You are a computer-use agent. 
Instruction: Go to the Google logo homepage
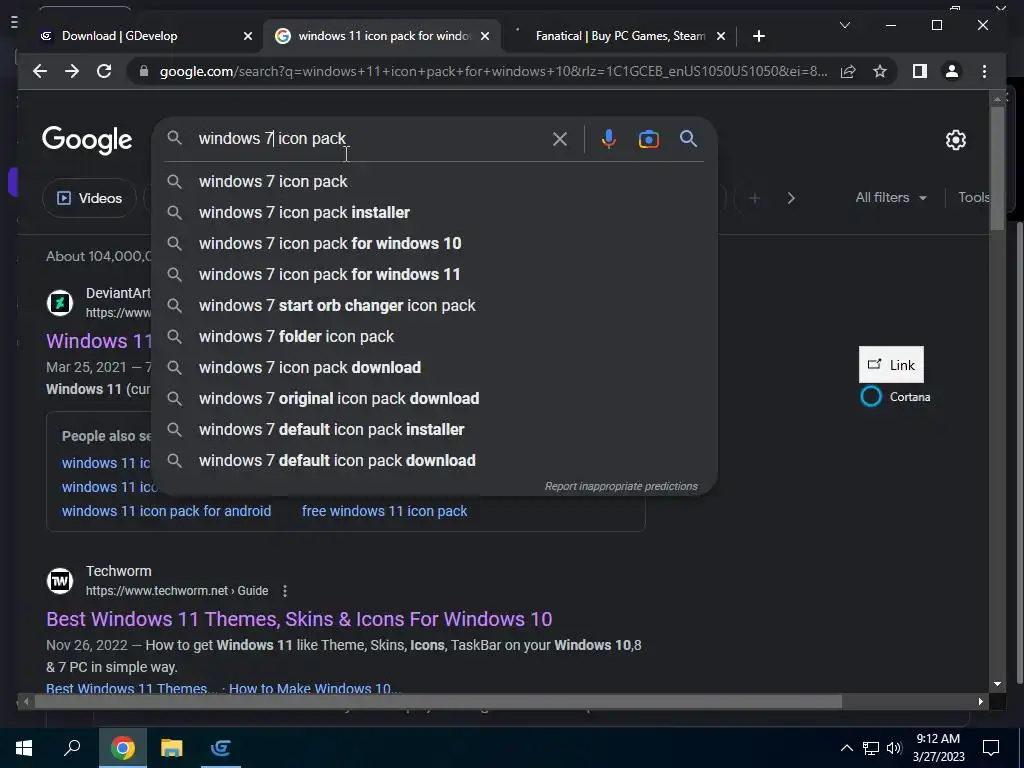click(87, 140)
